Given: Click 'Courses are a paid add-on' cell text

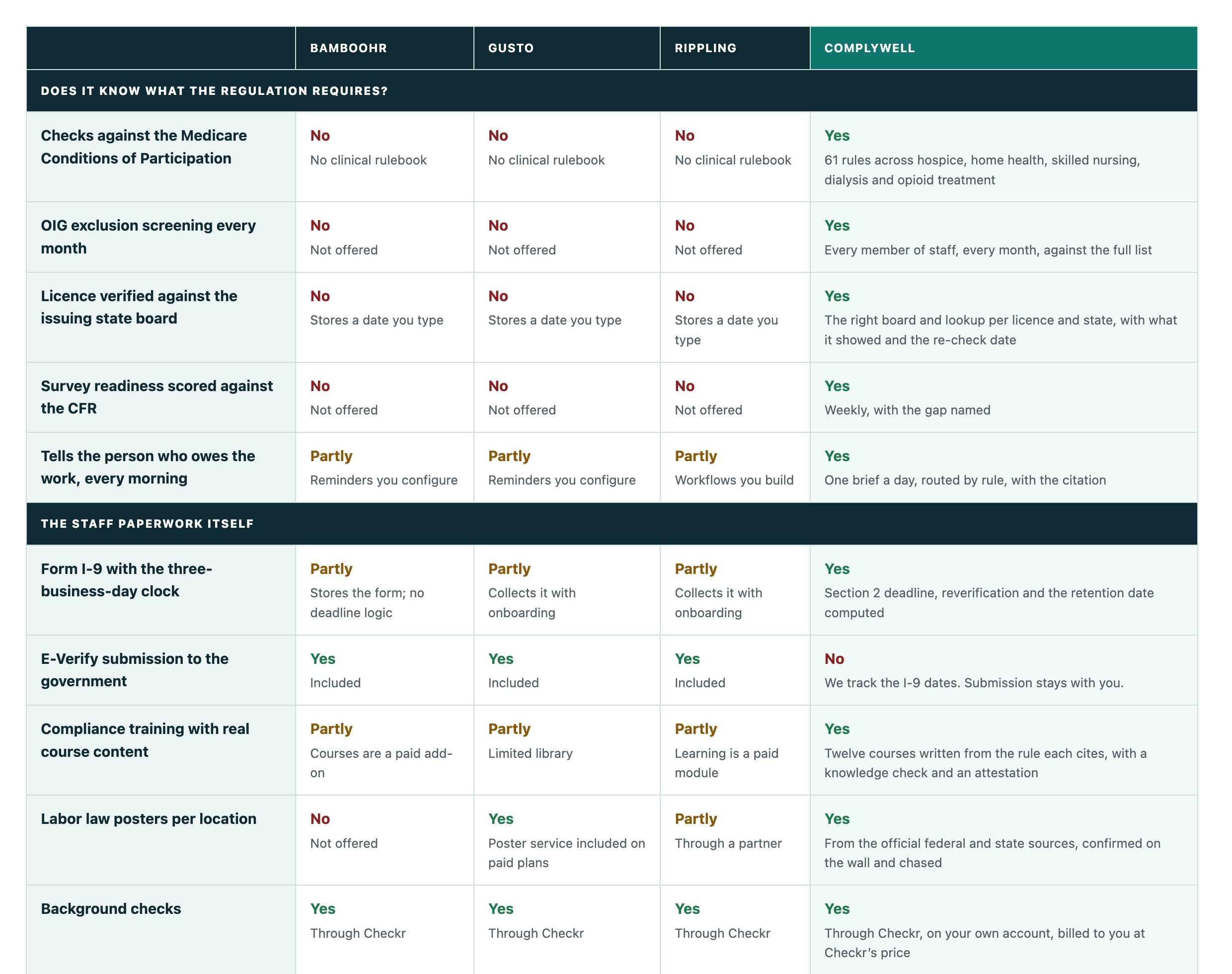Looking at the screenshot, I should (381, 763).
